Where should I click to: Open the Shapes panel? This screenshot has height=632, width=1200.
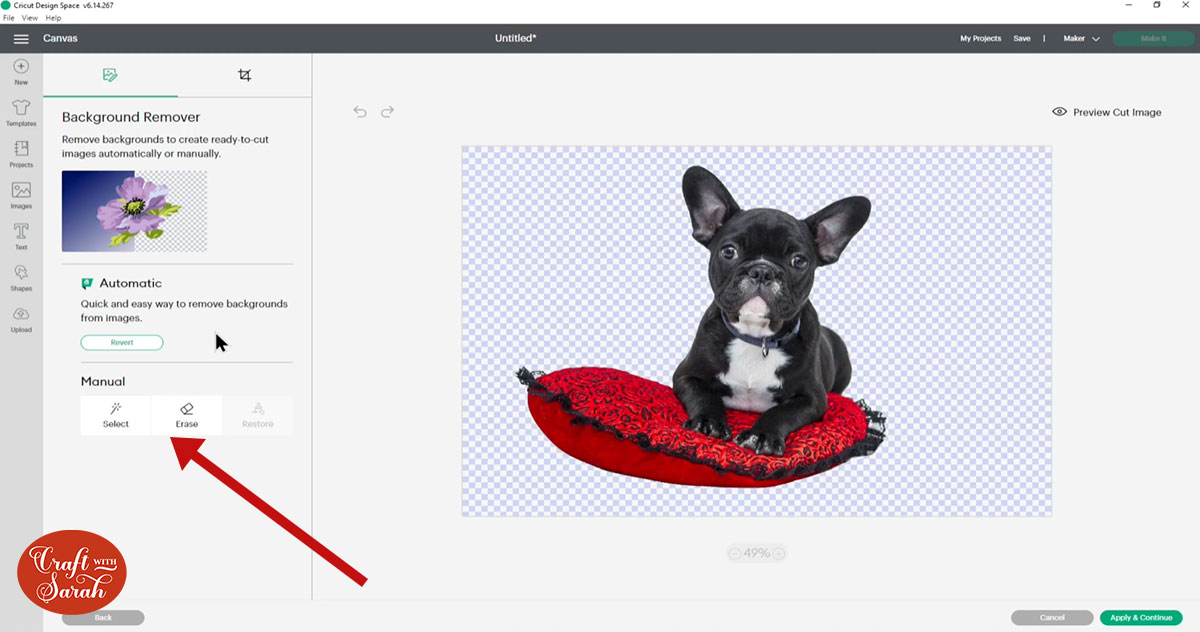click(x=20, y=274)
